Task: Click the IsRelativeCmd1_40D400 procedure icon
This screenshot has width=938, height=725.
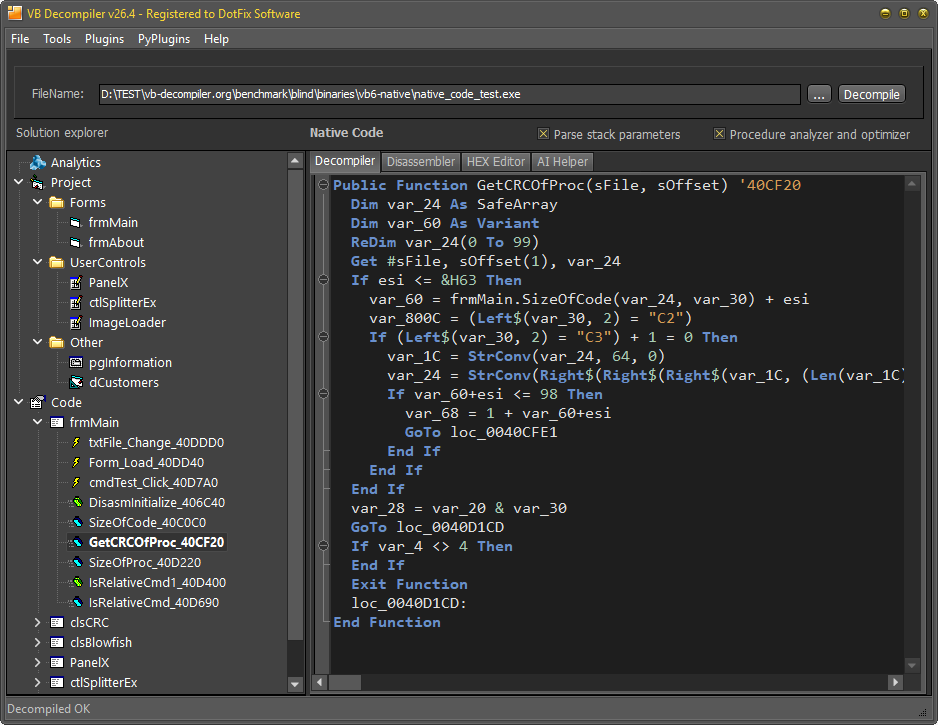Action: (x=77, y=582)
